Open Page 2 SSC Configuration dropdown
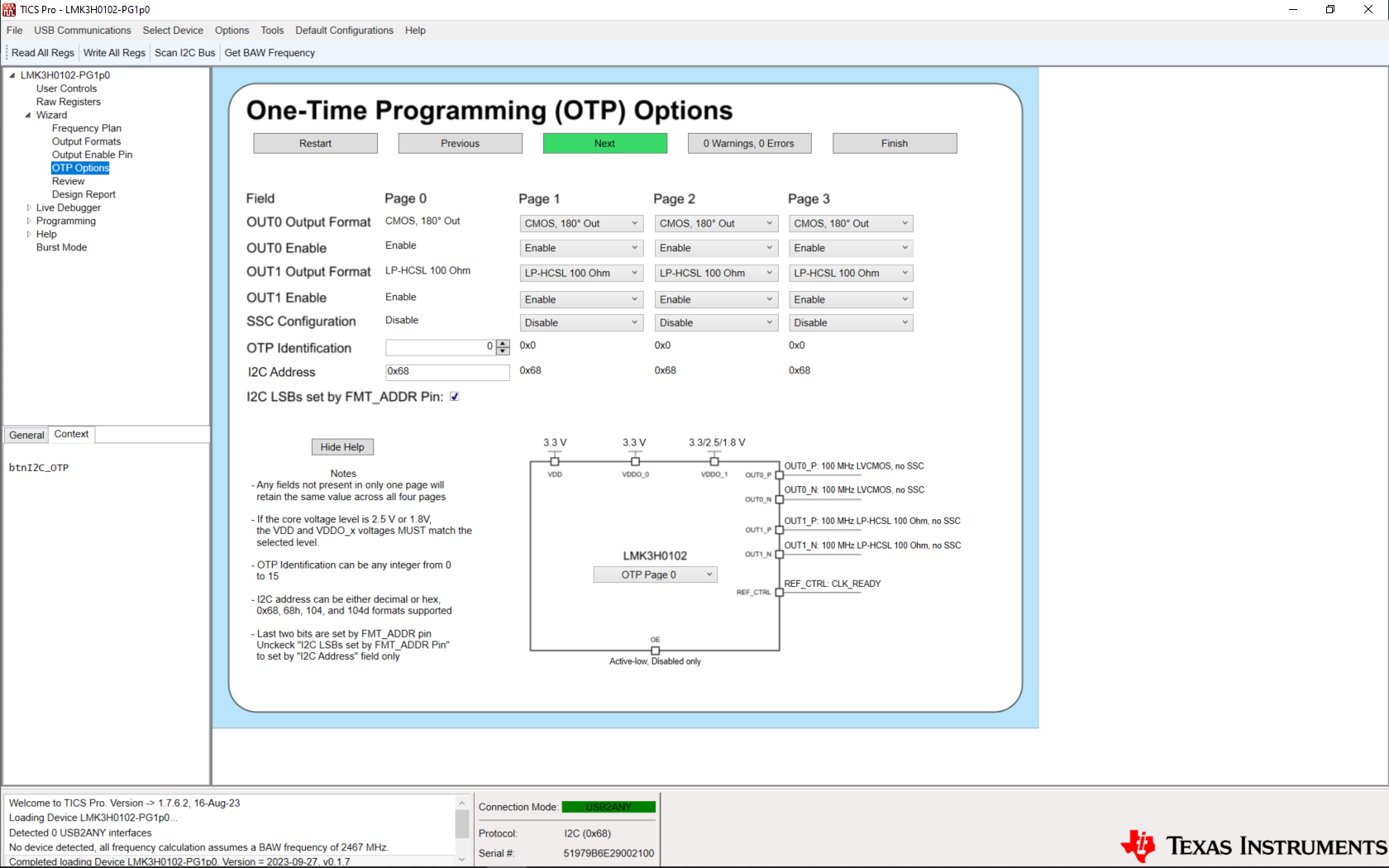This screenshot has width=1389, height=868. click(716, 322)
